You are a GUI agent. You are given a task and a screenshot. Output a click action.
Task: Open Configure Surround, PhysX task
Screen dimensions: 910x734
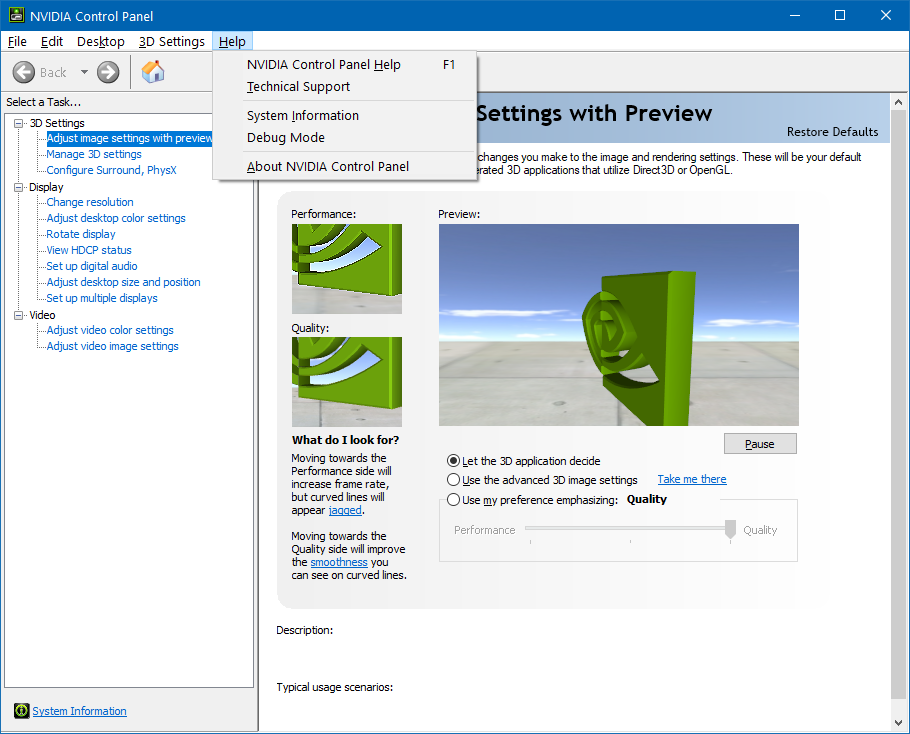click(x=111, y=170)
